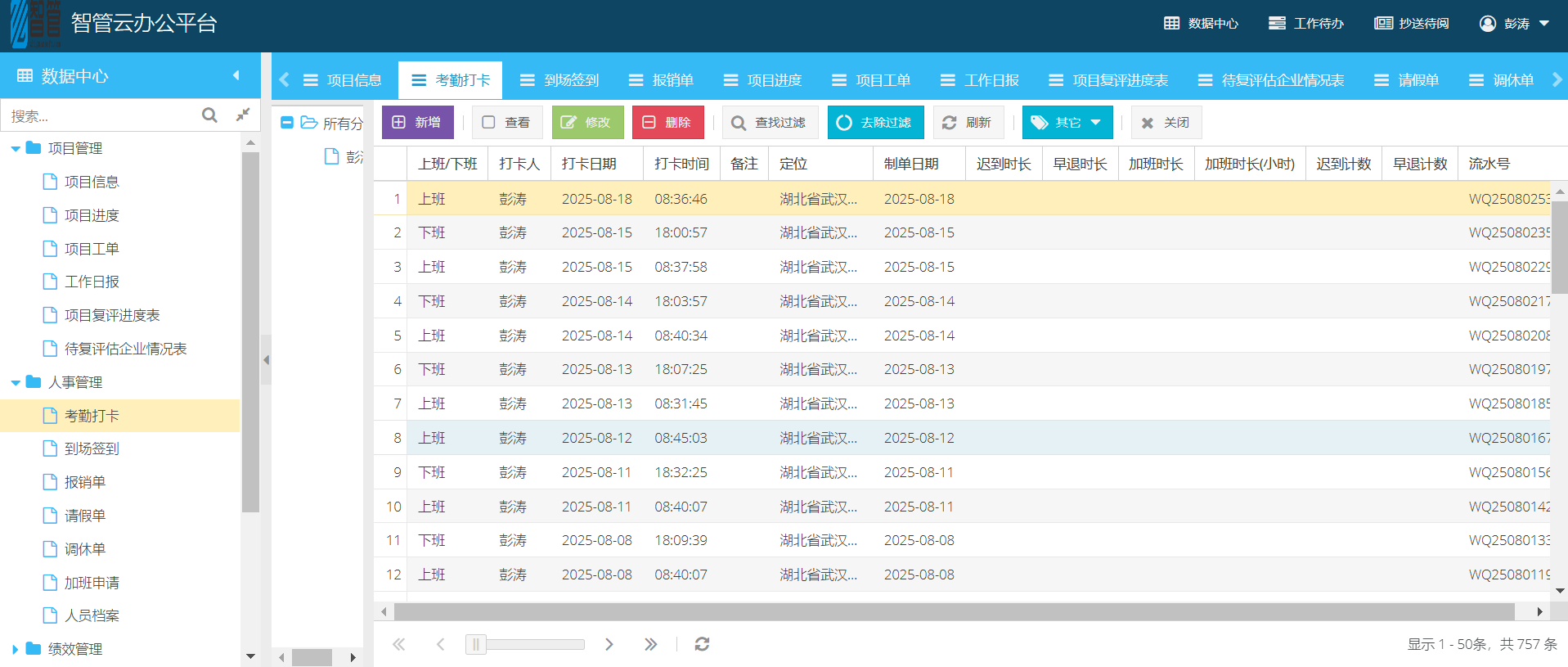Select the 彭 node in department tree

[x=343, y=156]
